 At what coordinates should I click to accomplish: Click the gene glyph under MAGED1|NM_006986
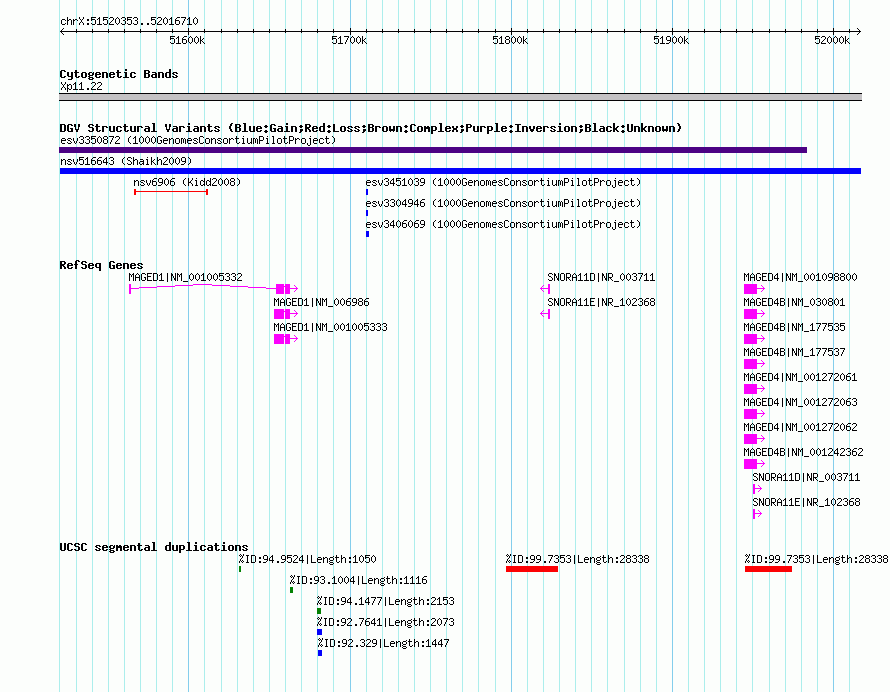click(x=286, y=314)
